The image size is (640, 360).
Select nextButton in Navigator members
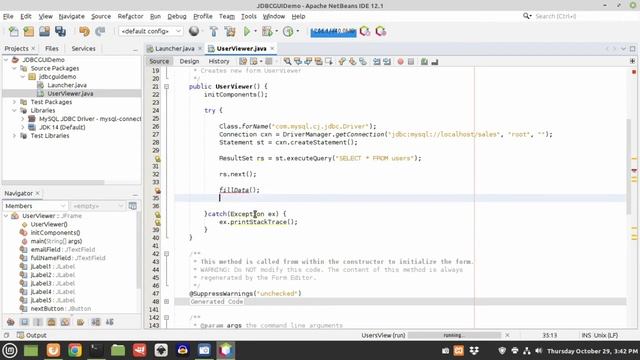(x=60, y=309)
